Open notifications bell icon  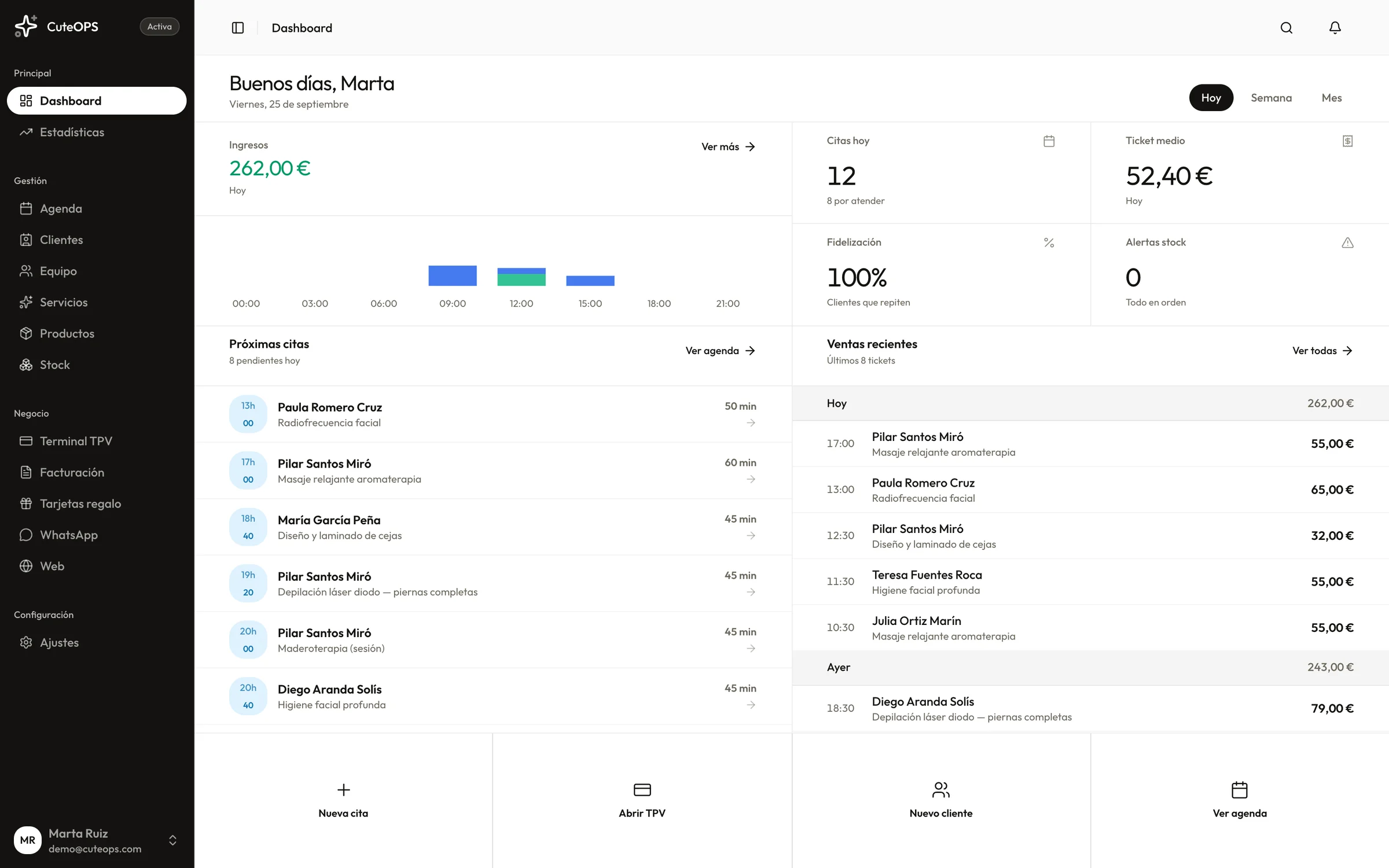pyautogui.click(x=1335, y=28)
